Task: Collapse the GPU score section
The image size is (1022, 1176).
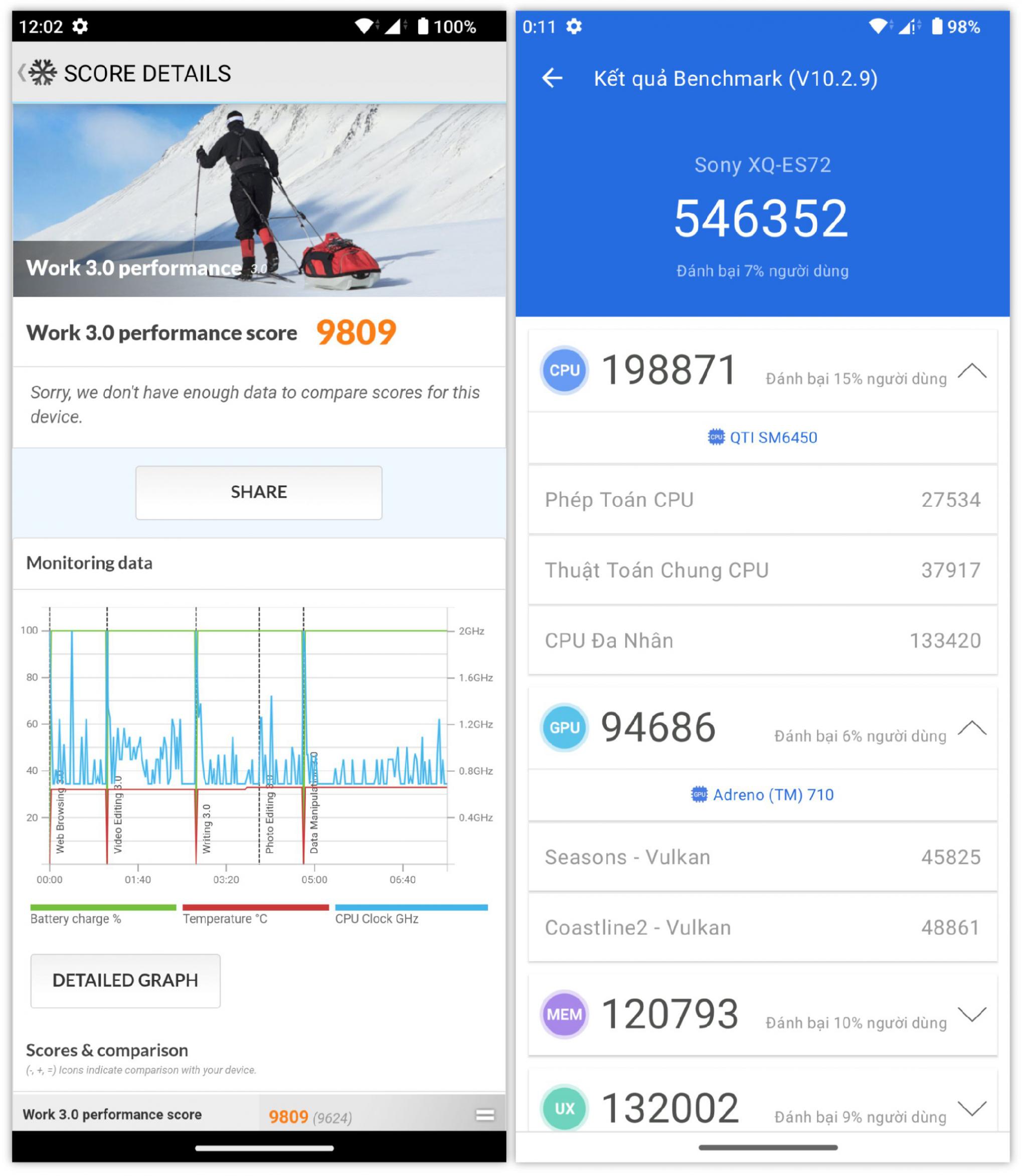Action: [972, 728]
